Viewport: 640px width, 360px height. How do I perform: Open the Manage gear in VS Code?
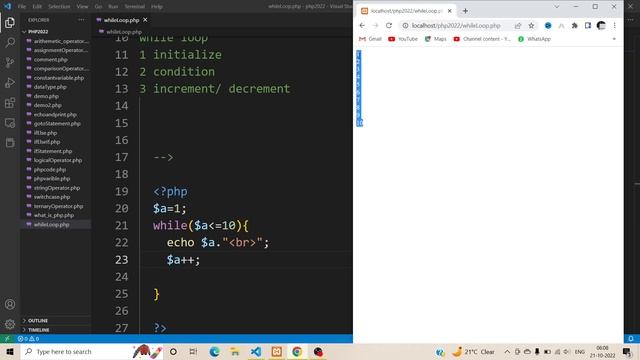(10, 324)
